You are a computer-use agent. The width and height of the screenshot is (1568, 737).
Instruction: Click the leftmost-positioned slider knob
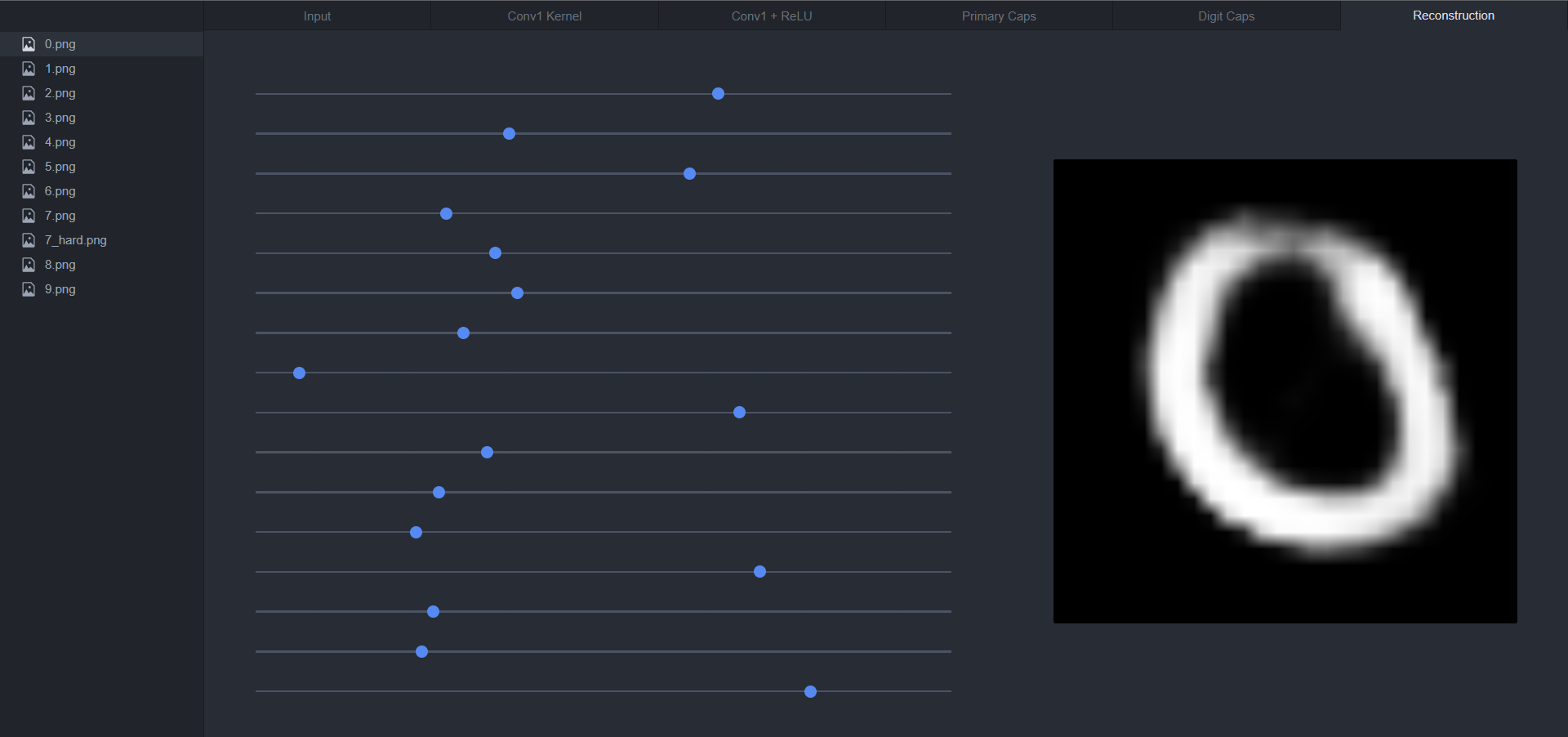tap(300, 373)
